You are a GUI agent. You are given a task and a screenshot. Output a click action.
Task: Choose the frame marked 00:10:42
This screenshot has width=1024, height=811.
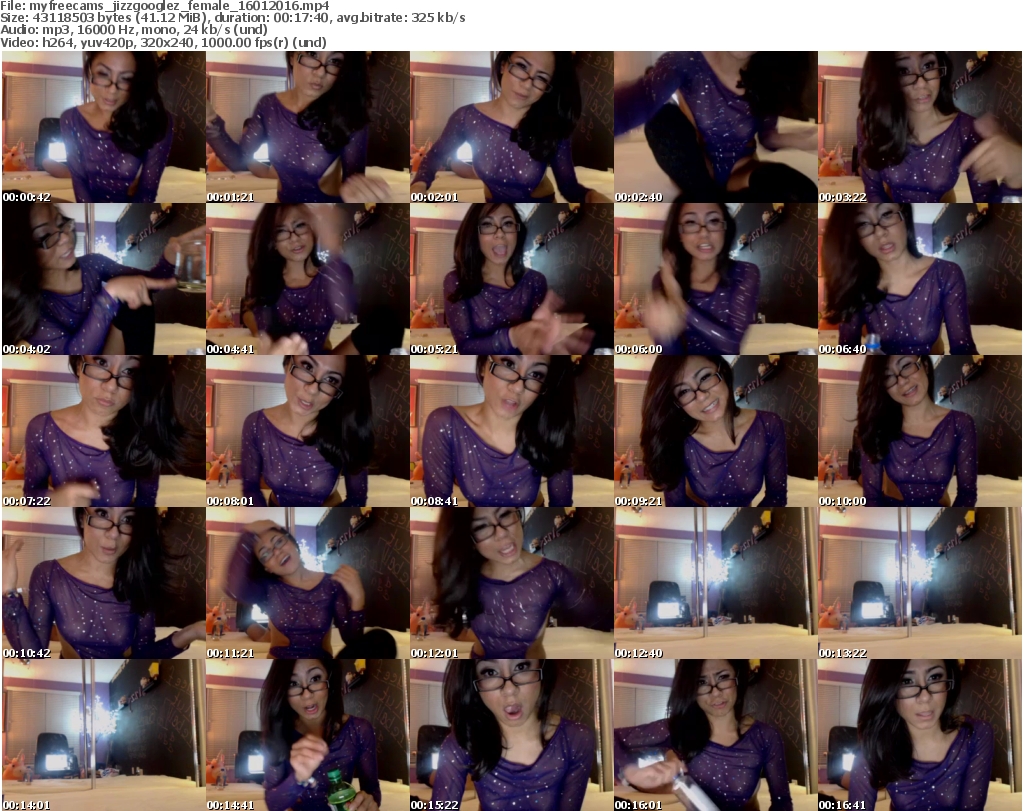click(104, 583)
